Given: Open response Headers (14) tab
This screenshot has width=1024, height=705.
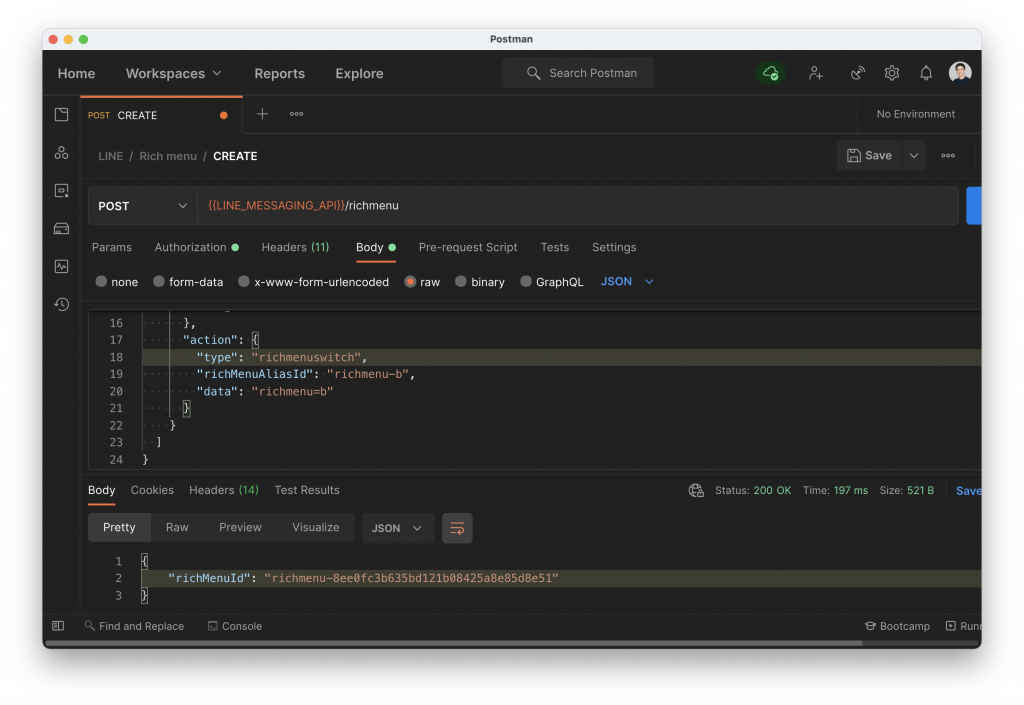Looking at the screenshot, I should 224,490.
